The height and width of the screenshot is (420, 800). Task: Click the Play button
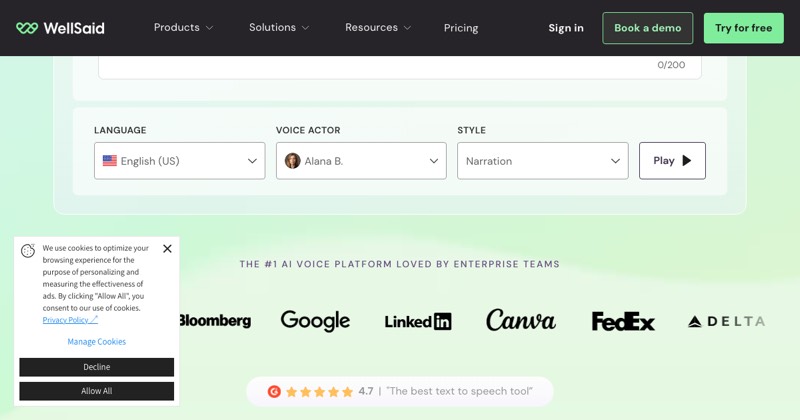[x=672, y=161]
